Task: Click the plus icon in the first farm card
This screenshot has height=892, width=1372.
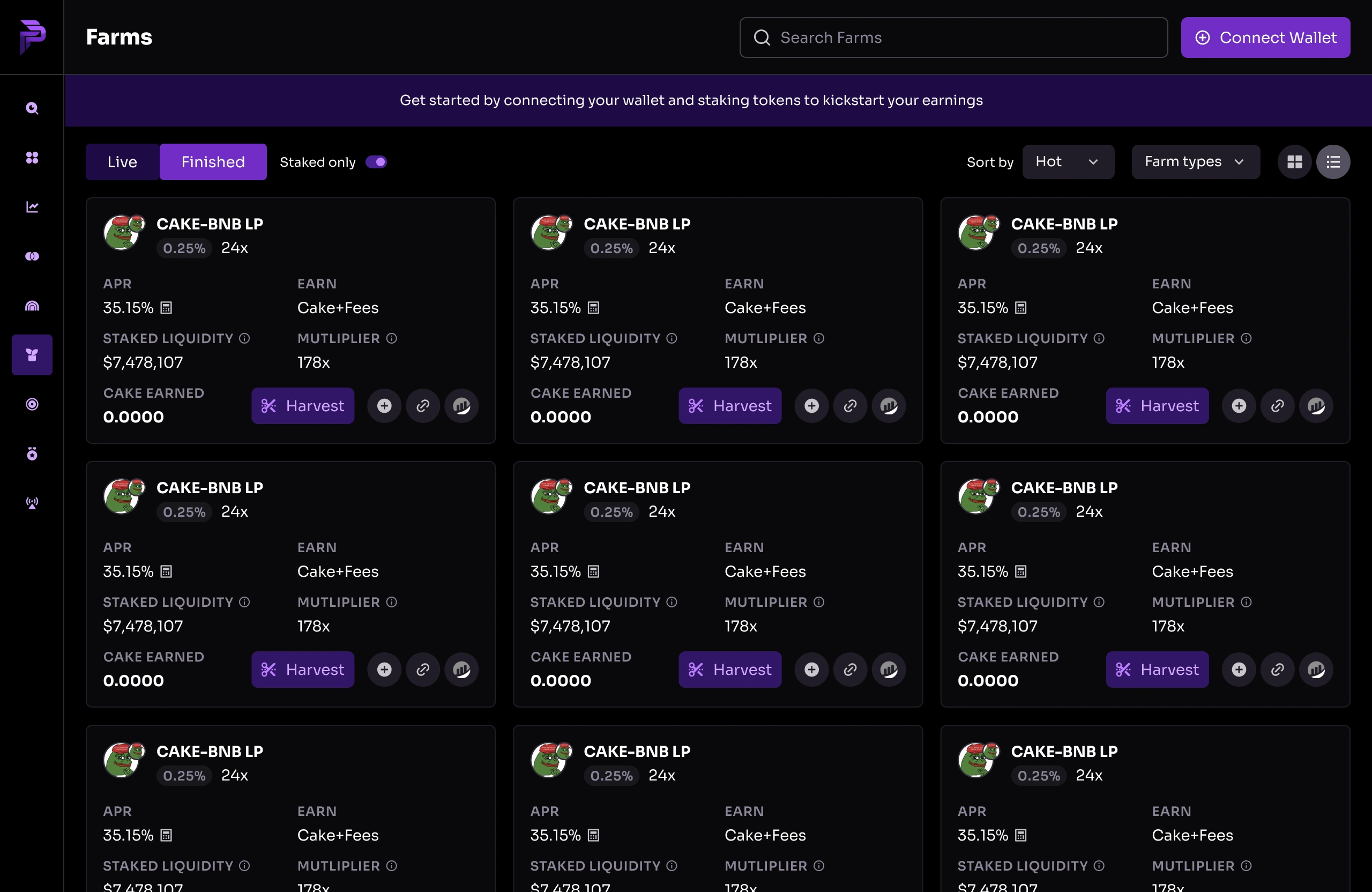Action: (x=384, y=406)
